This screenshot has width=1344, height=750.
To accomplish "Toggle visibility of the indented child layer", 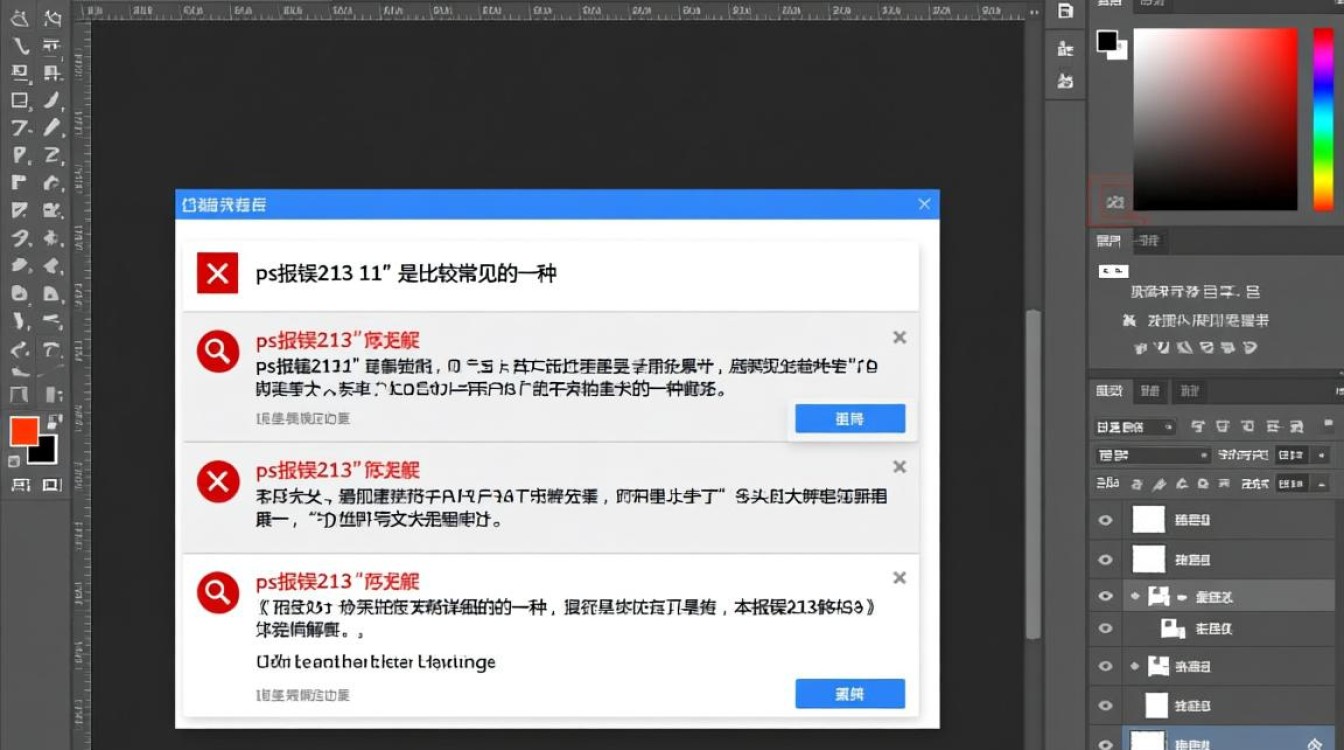I will point(1105,629).
